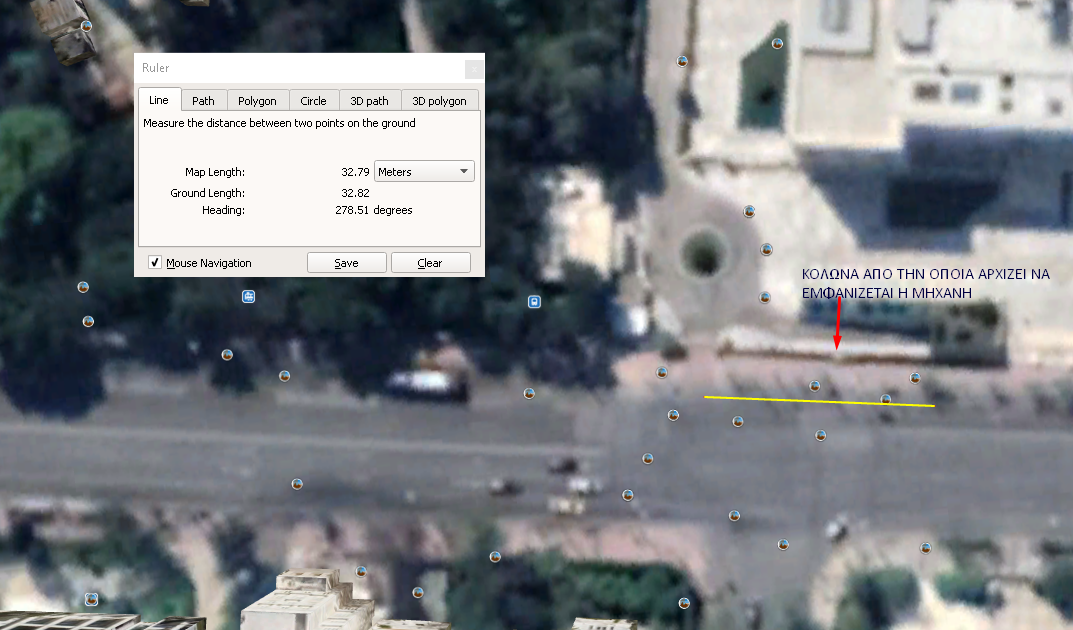
Task: Open the Circle tab
Action: (x=313, y=101)
